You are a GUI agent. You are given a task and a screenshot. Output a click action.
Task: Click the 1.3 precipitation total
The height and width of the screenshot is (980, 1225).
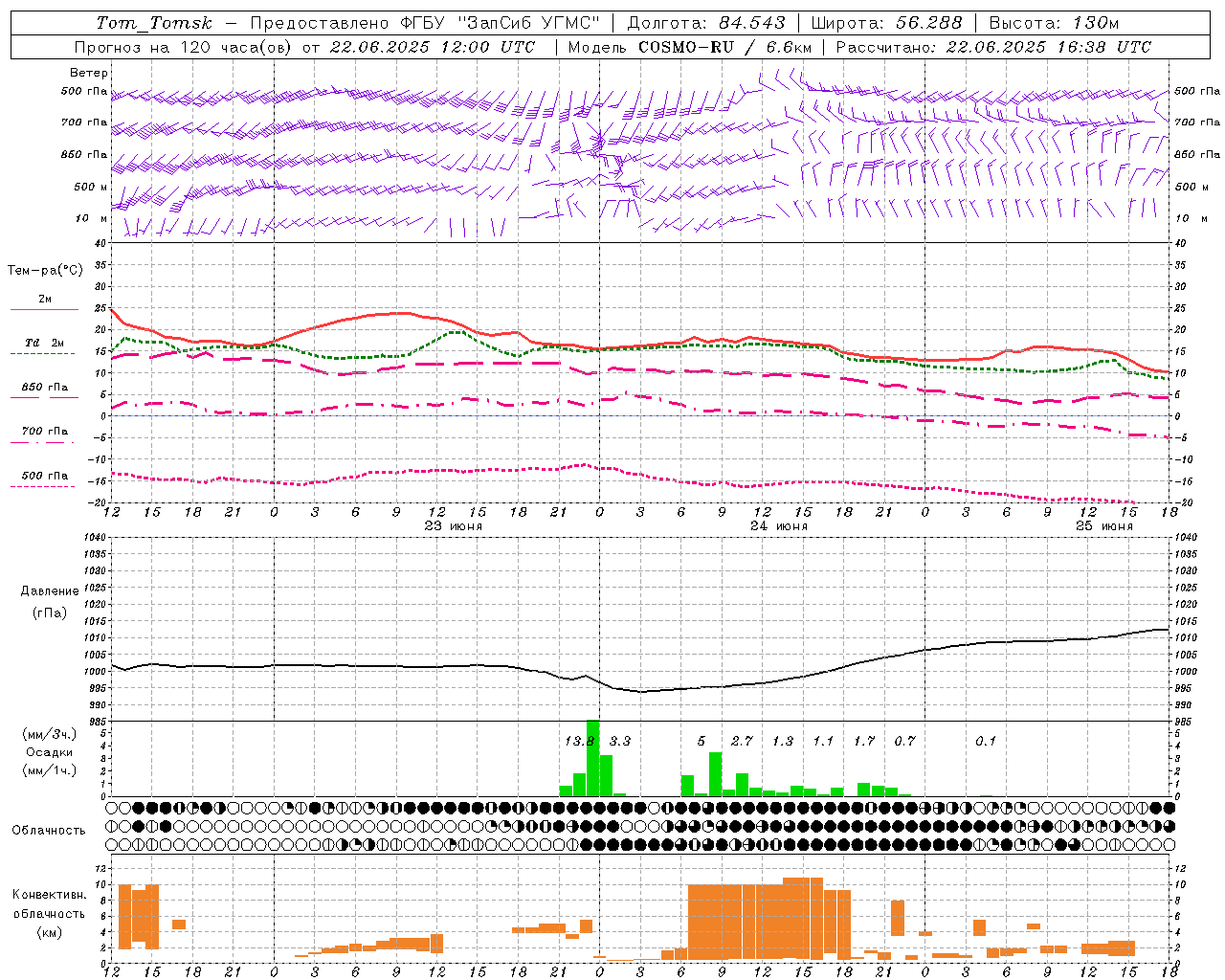click(783, 741)
